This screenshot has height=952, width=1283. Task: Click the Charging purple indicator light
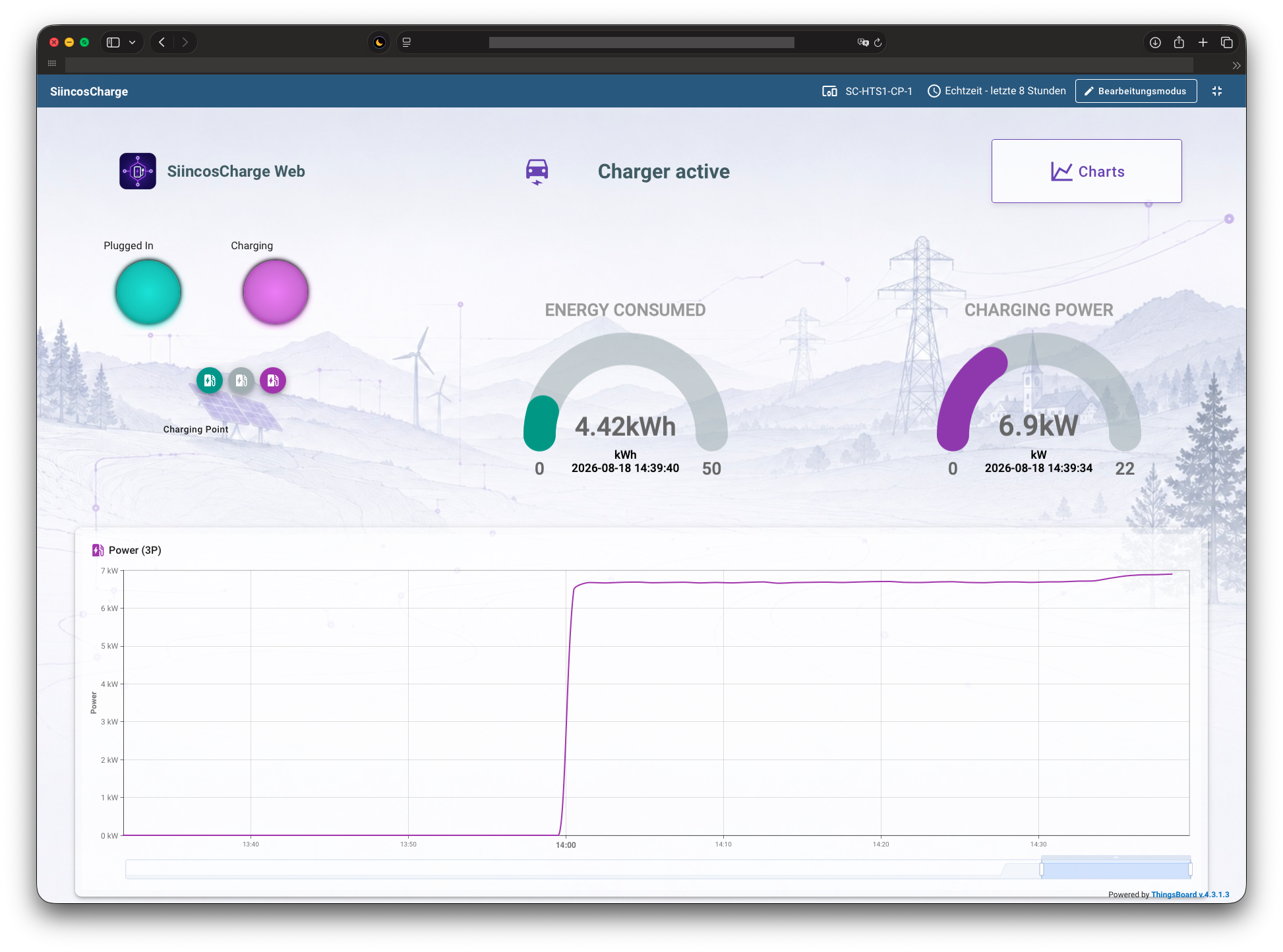tap(276, 292)
